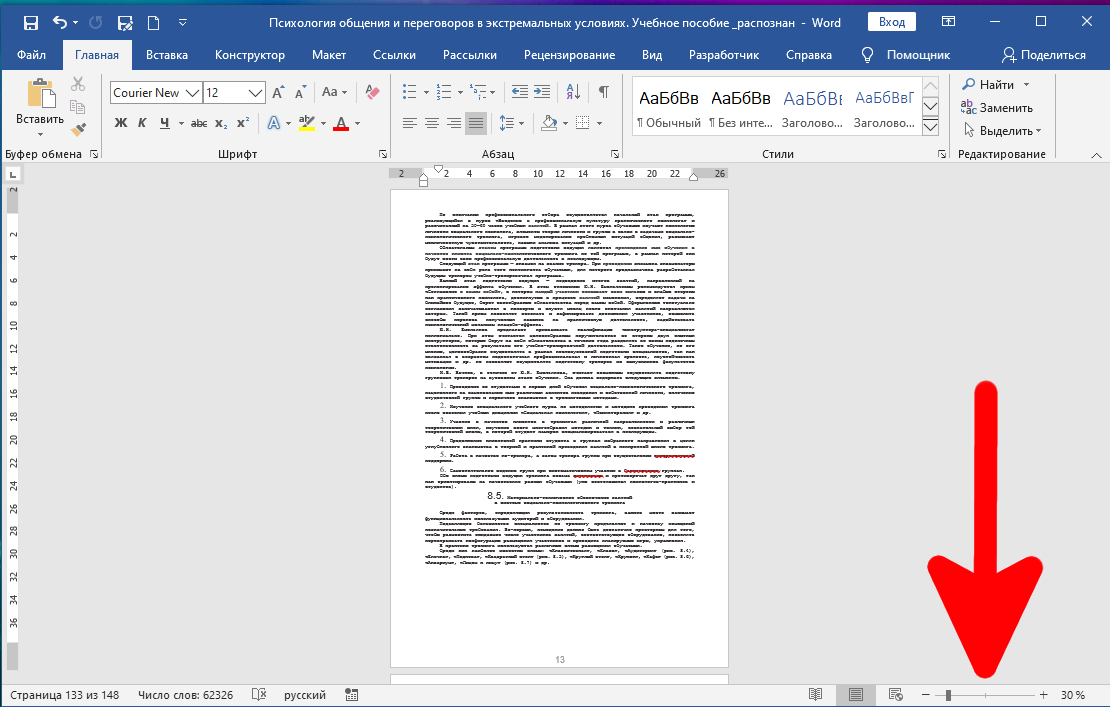Click the macro recording icon in status bar

(352, 695)
